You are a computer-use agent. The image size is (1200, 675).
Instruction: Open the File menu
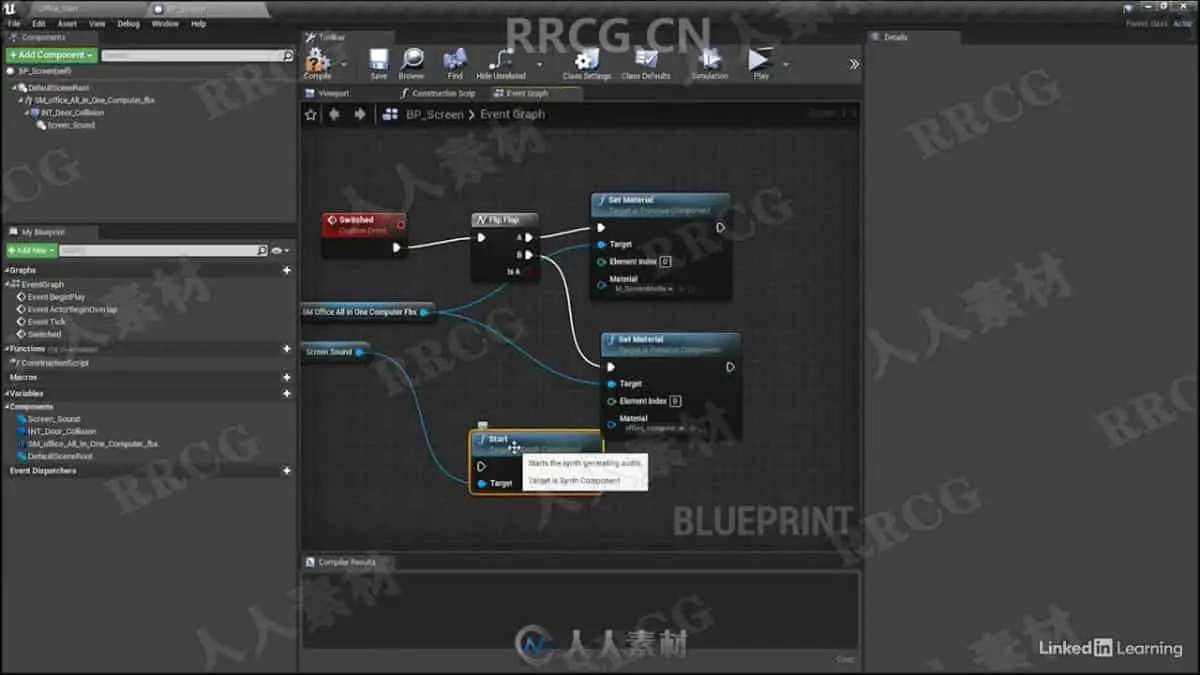[14, 23]
